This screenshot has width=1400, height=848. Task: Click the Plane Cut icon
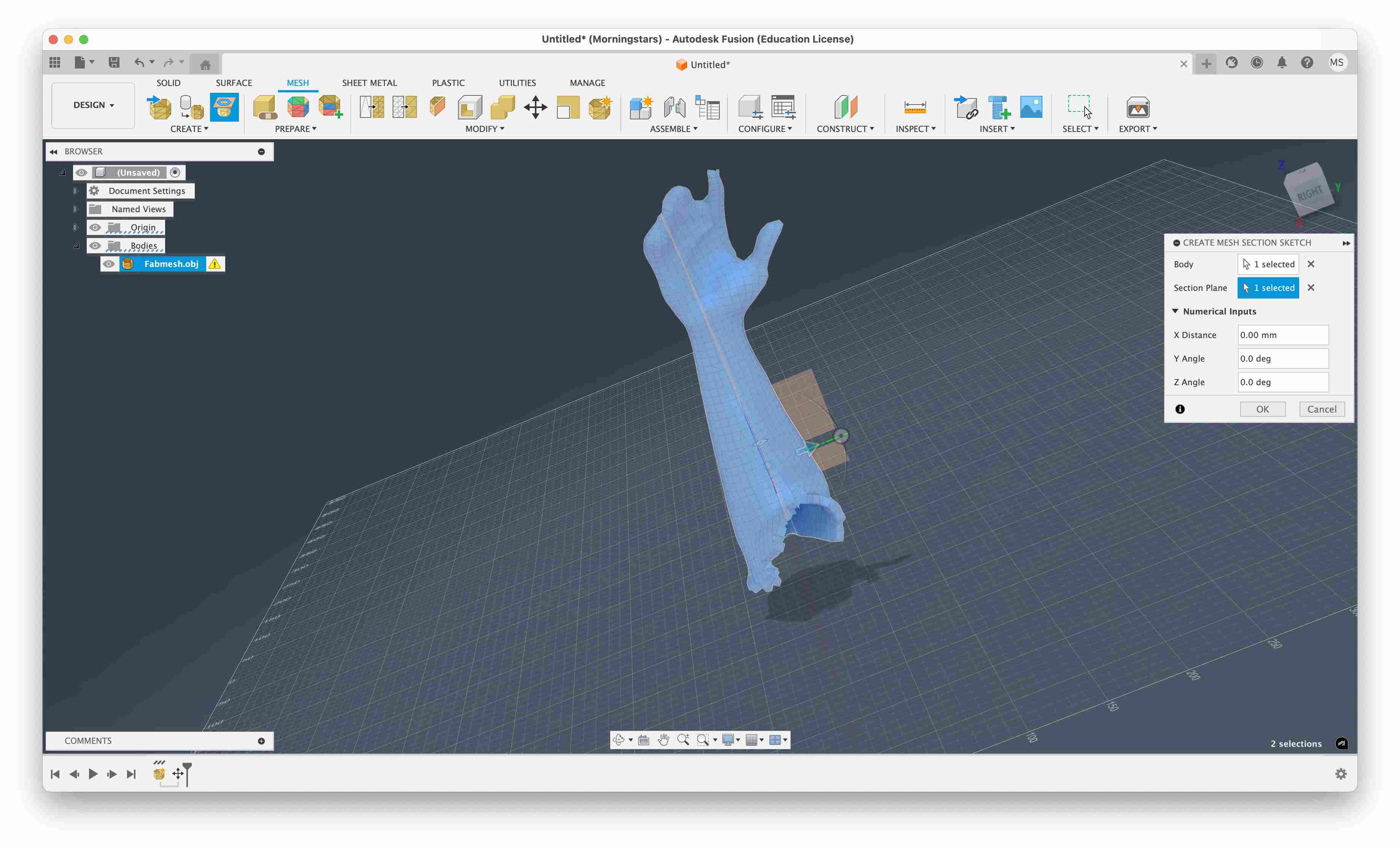[x=437, y=107]
